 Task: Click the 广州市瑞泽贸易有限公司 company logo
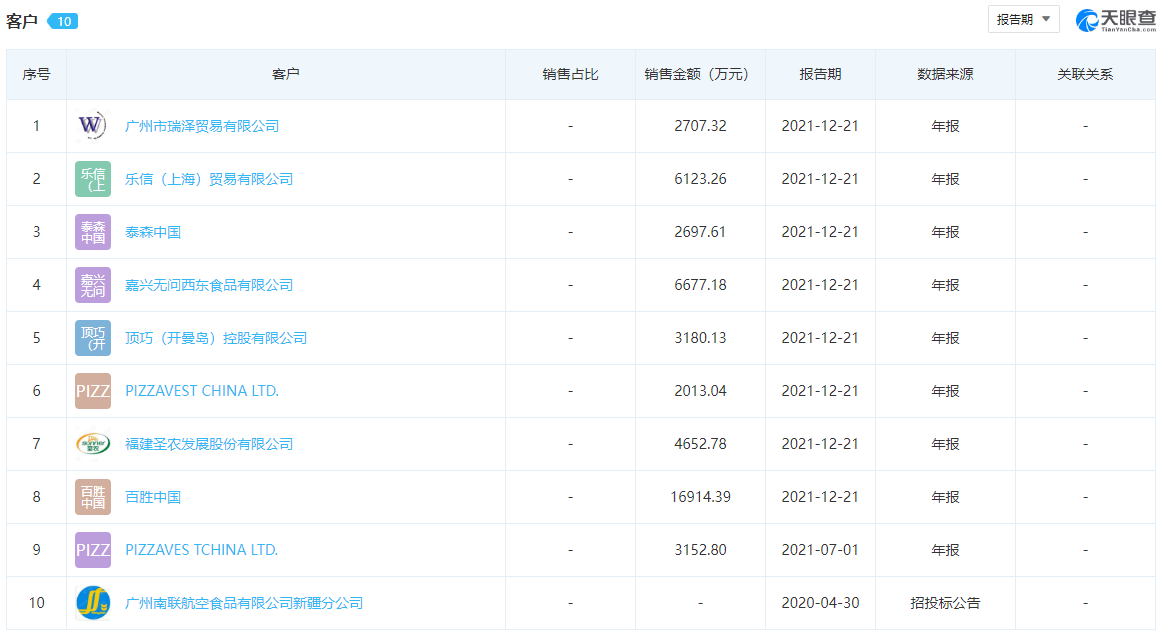pos(92,126)
